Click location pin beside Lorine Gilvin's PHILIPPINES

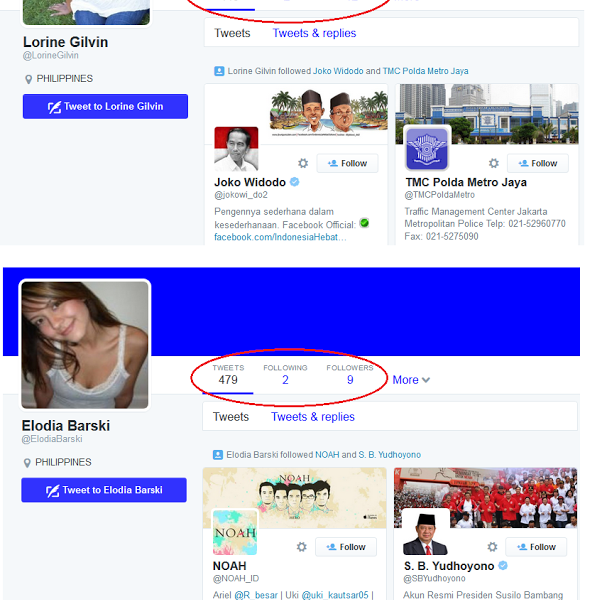pos(28,79)
